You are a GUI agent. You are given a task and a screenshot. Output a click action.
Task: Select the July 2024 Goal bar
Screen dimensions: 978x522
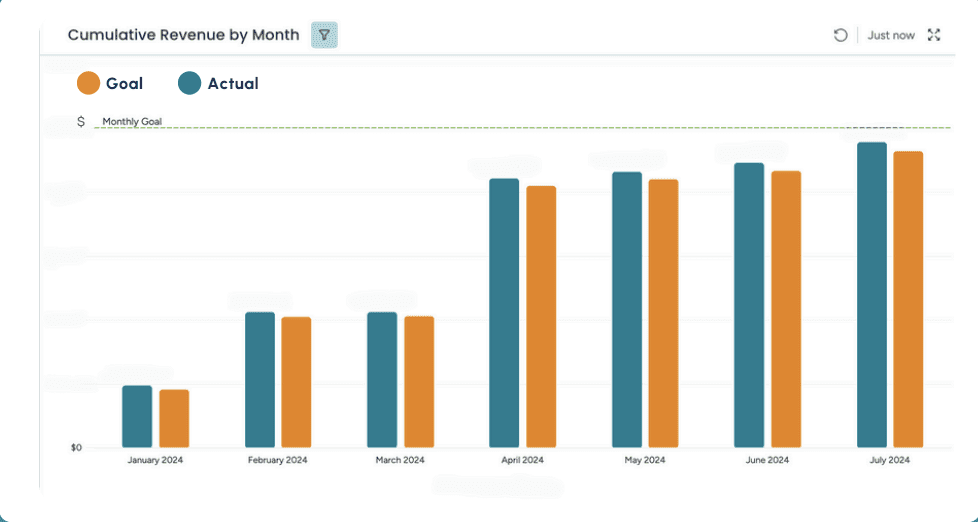click(x=908, y=299)
